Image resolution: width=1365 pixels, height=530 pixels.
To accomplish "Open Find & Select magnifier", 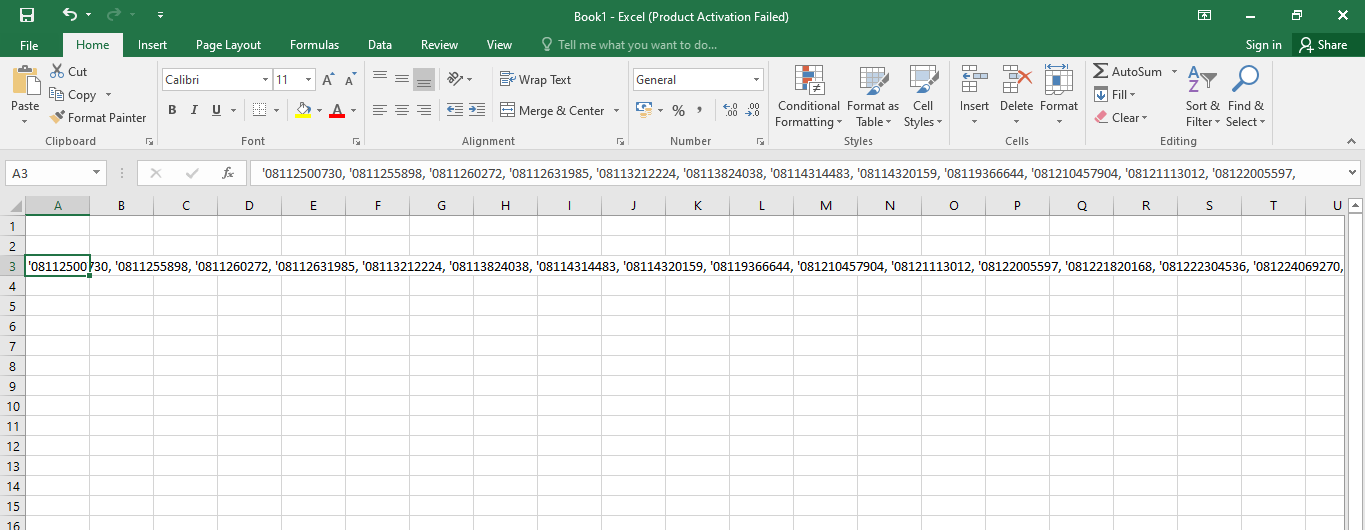I will point(1246,97).
